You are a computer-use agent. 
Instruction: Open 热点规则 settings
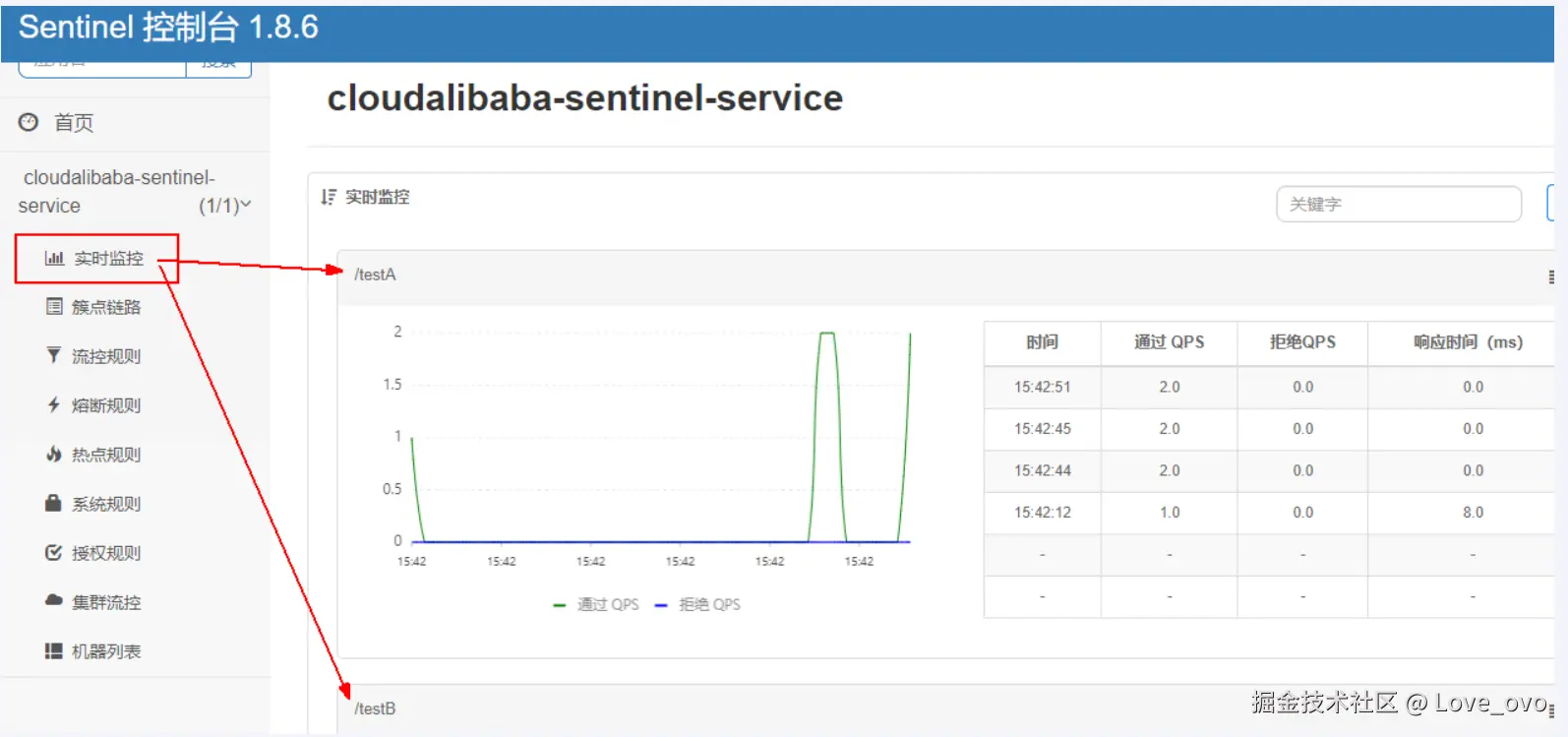(106, 455)
